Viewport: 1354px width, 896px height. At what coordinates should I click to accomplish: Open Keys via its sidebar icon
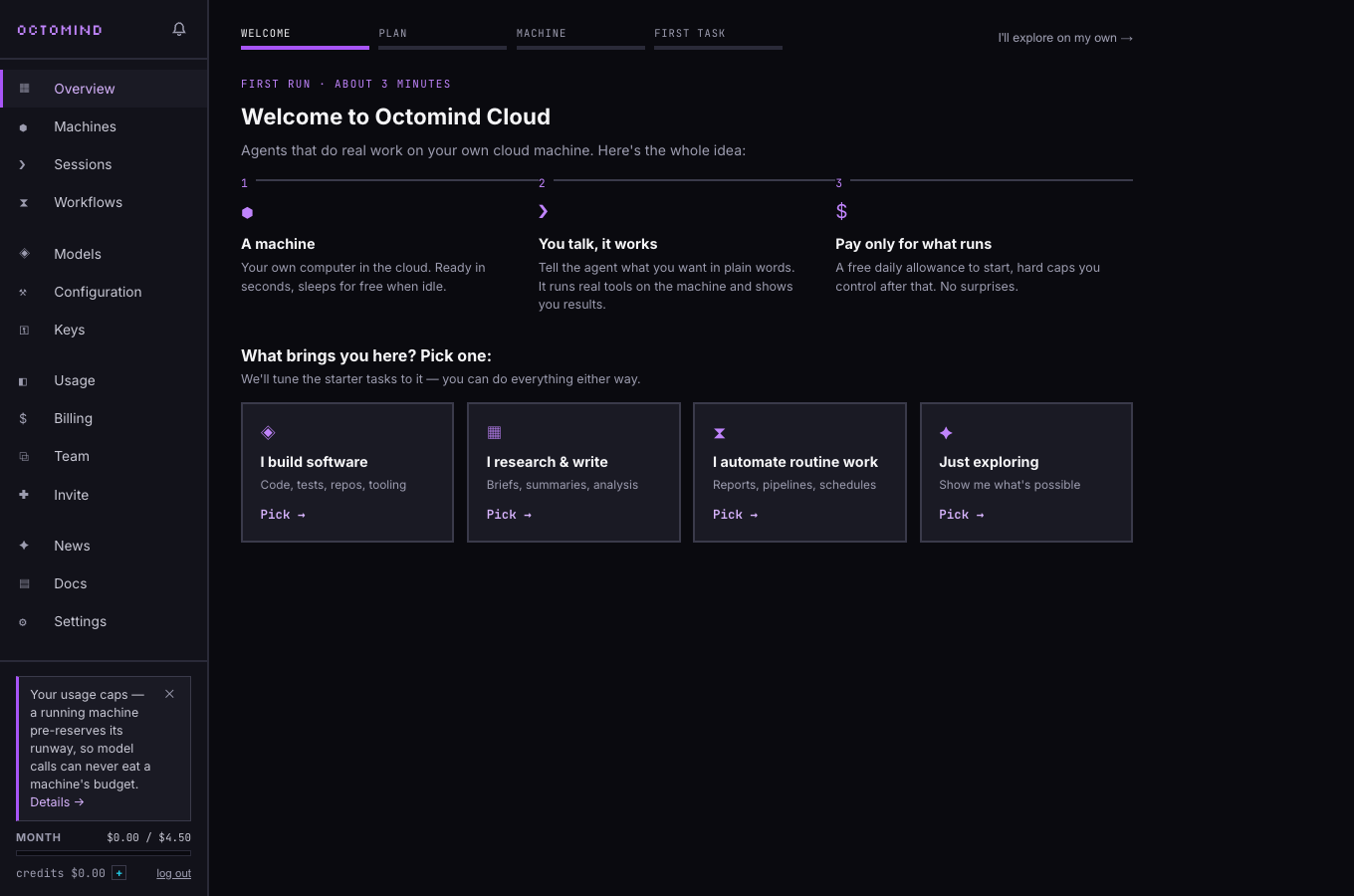coord(24,330)
